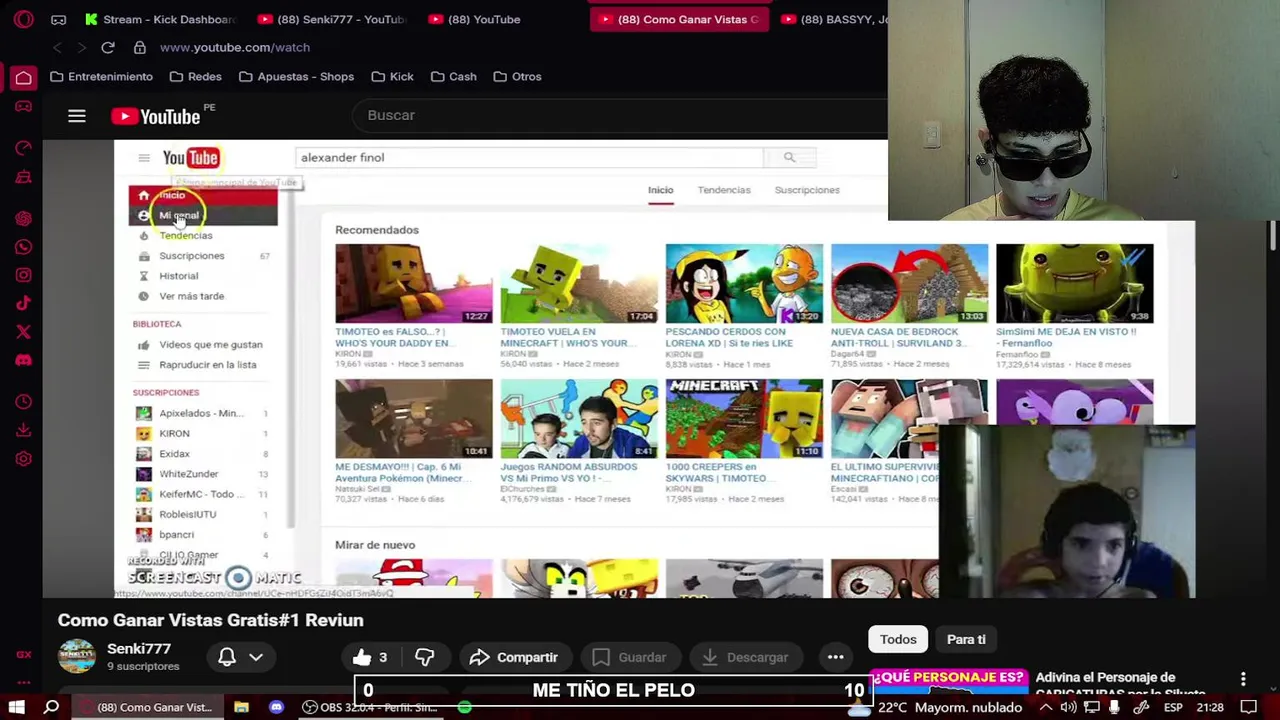The height and width of the screenshot is (720, 1280).
Task: Open the YouTube hamburger guide menu
Action: [x=77, y=116]
